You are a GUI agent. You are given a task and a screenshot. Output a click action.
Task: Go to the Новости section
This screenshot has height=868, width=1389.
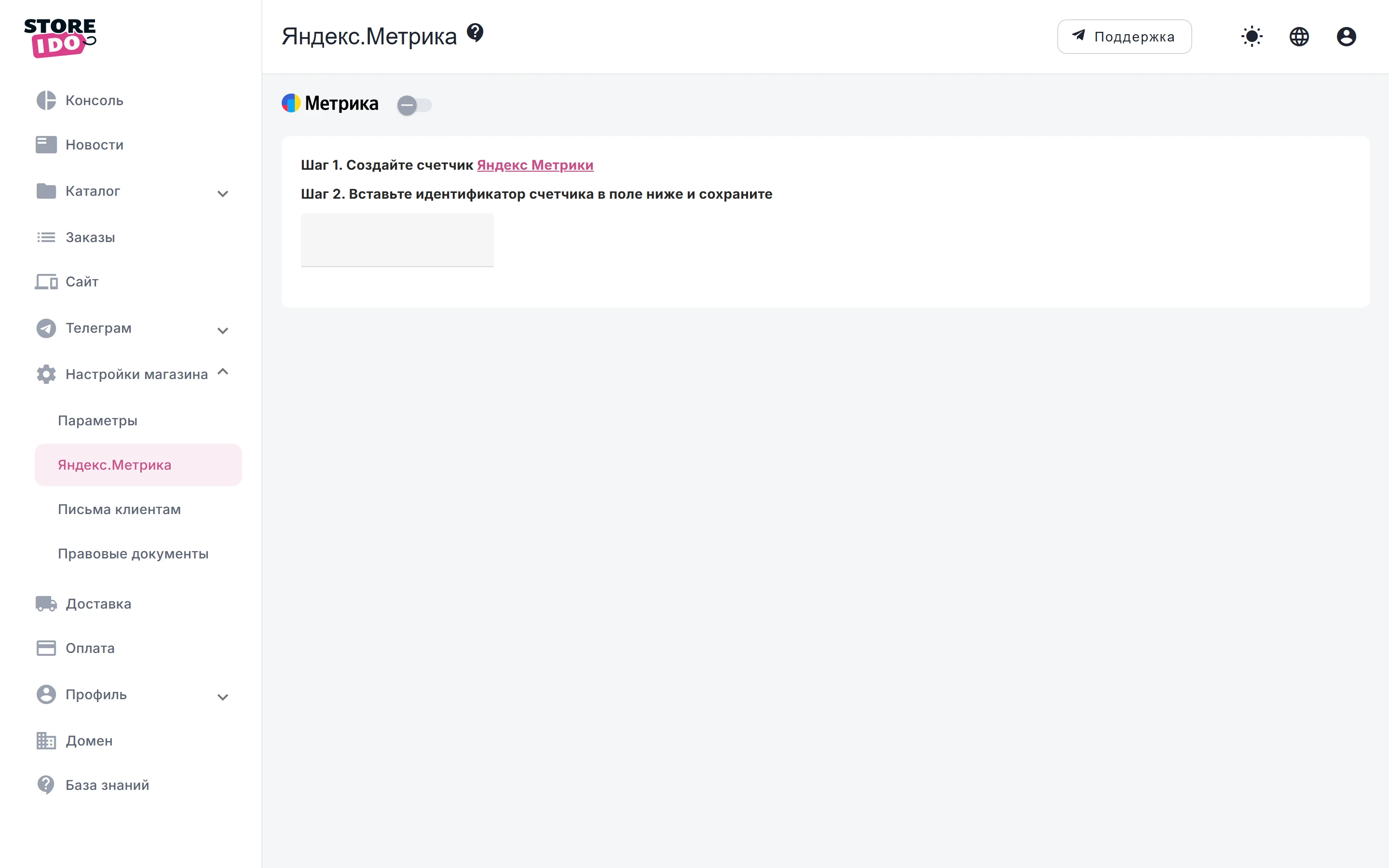click(x=138, y=145)
